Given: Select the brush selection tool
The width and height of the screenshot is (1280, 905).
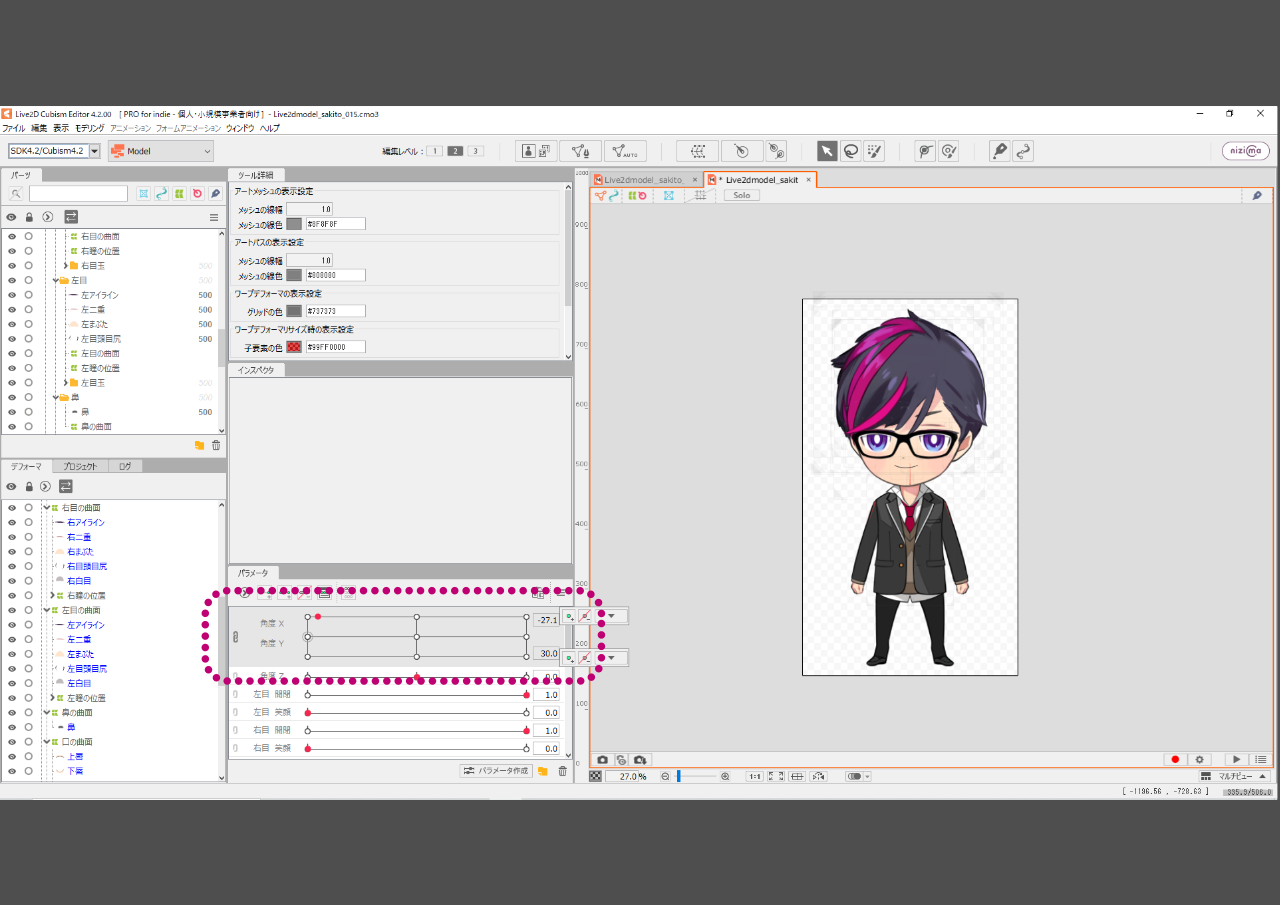Looking at the screenshot, I should (875, 151).
